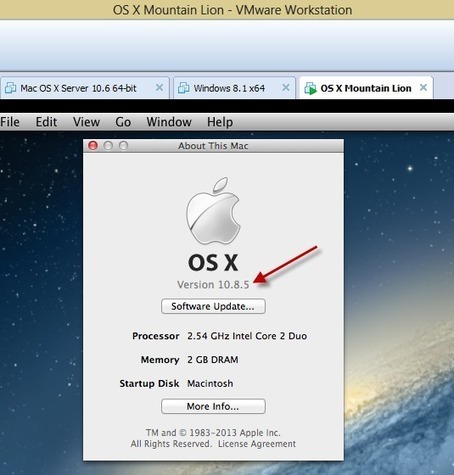The height and width of the screenshot is (475, 454).
Task: Click VM icon on Mac OS X Server tab
Action: (10, 88)
